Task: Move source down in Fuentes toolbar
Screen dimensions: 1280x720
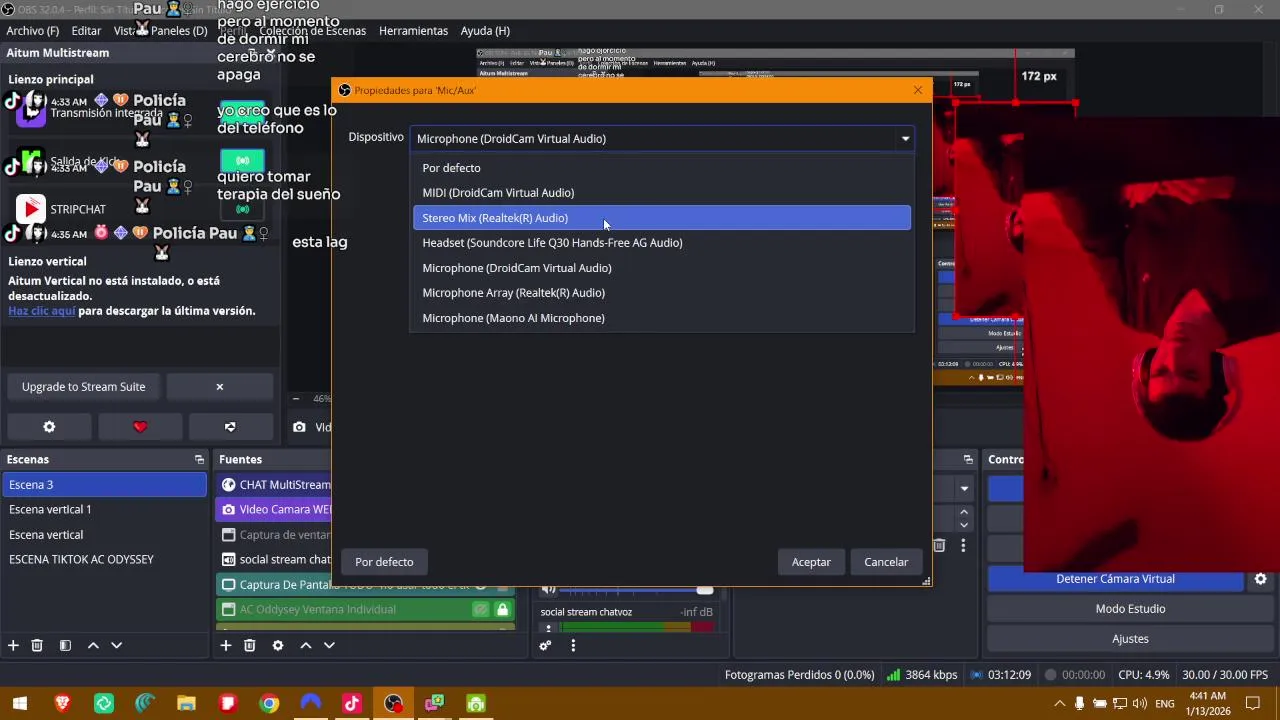Action: 329,646
